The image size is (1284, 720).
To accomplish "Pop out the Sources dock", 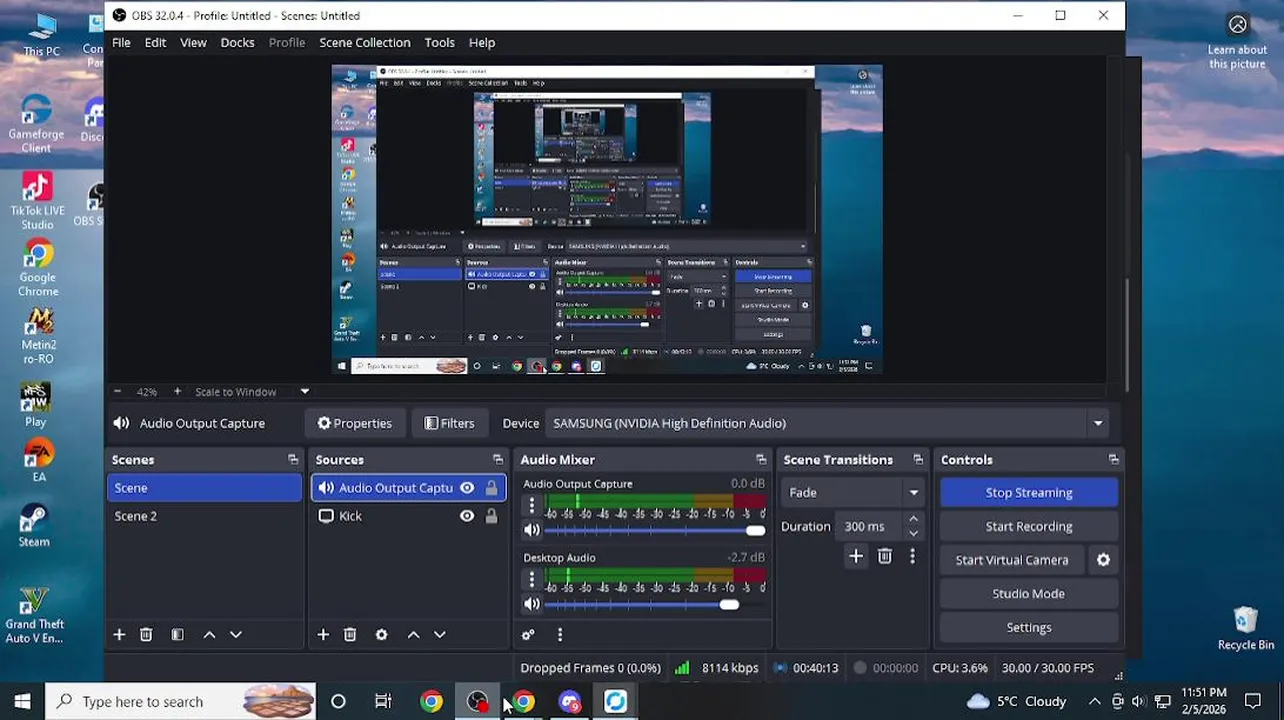I will point(498,460).
